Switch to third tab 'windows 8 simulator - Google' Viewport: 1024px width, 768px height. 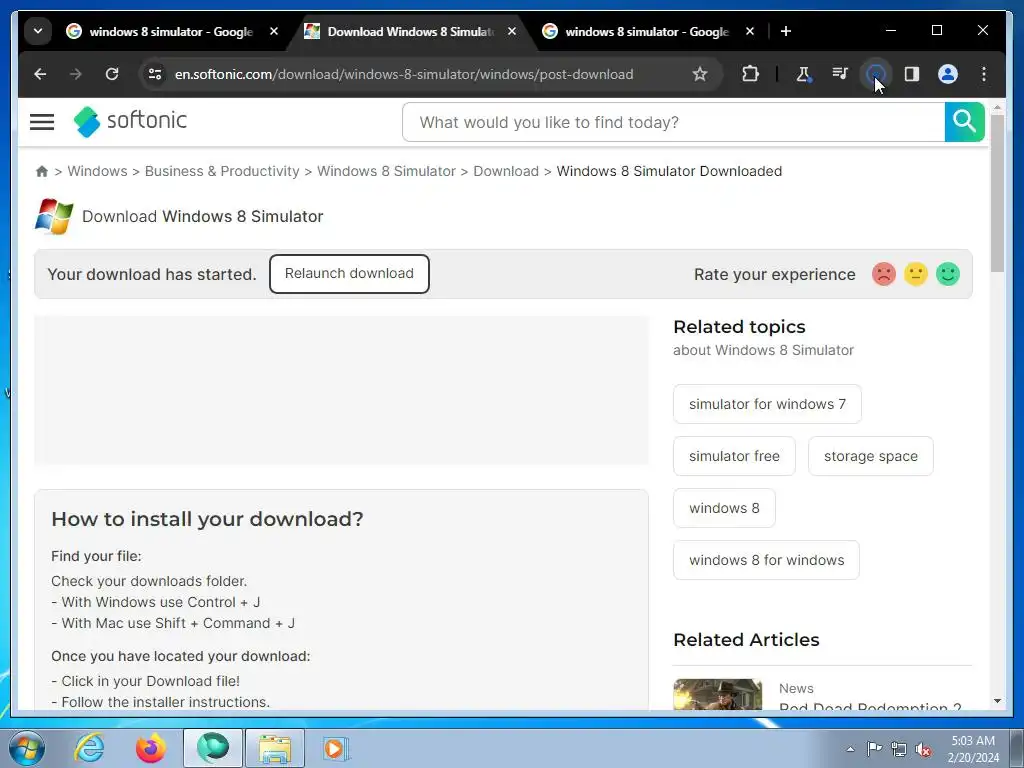click(635, 31)
